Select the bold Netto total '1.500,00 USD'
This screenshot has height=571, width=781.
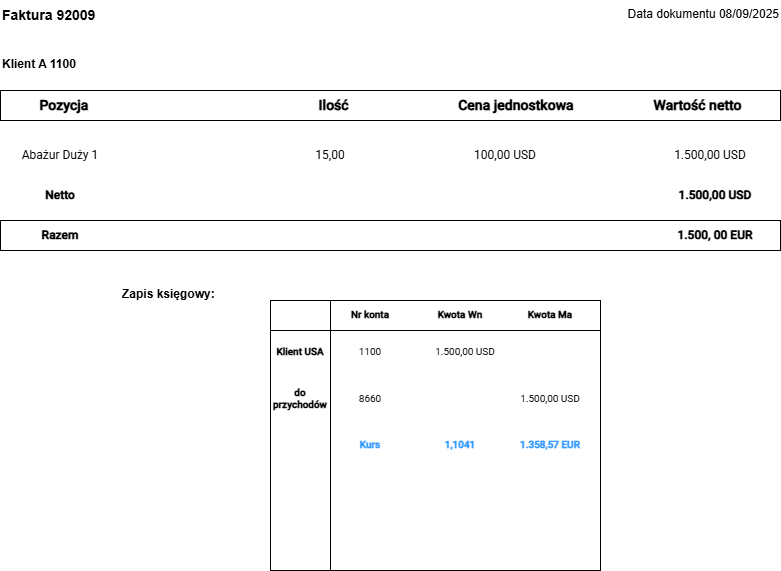tap(715, 195)
